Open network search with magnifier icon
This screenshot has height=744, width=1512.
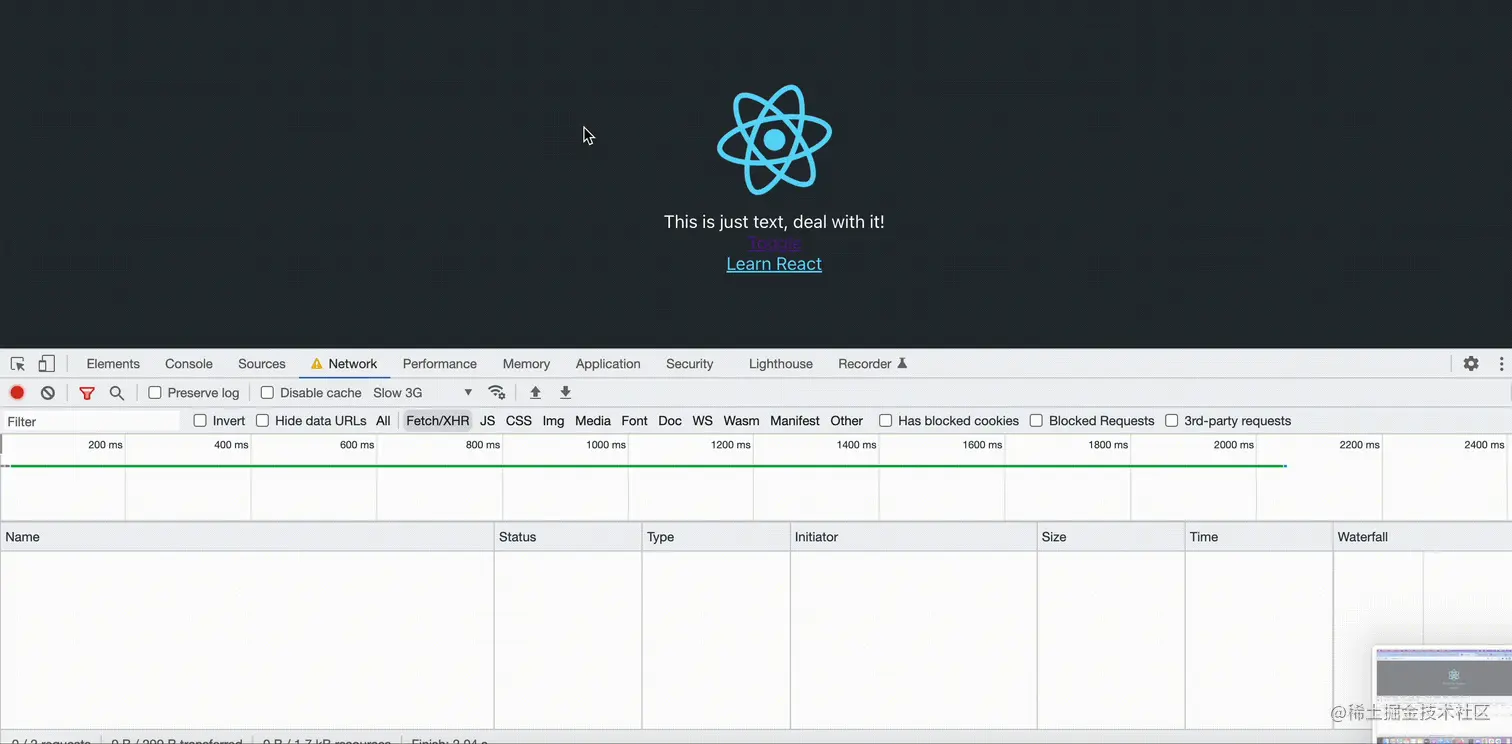(117, 393)
